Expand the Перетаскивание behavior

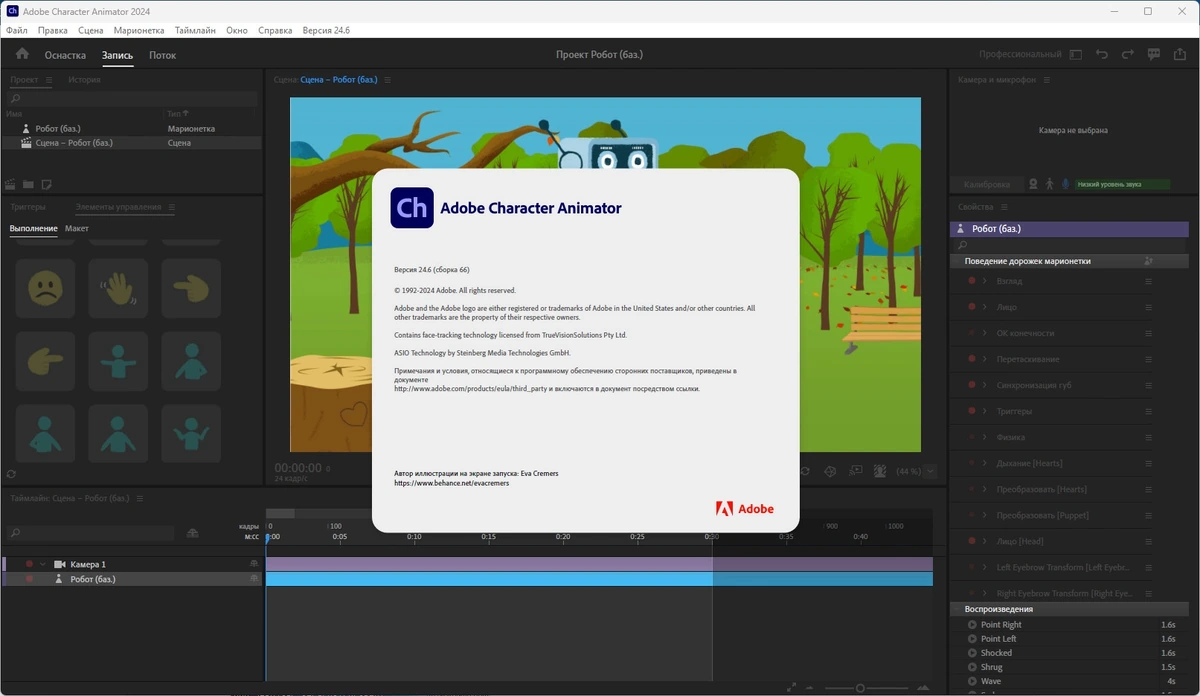(985, 359)
